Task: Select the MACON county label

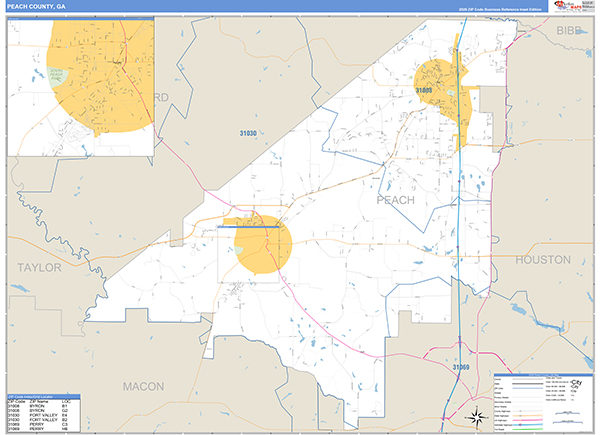Action: coord(143,386)
